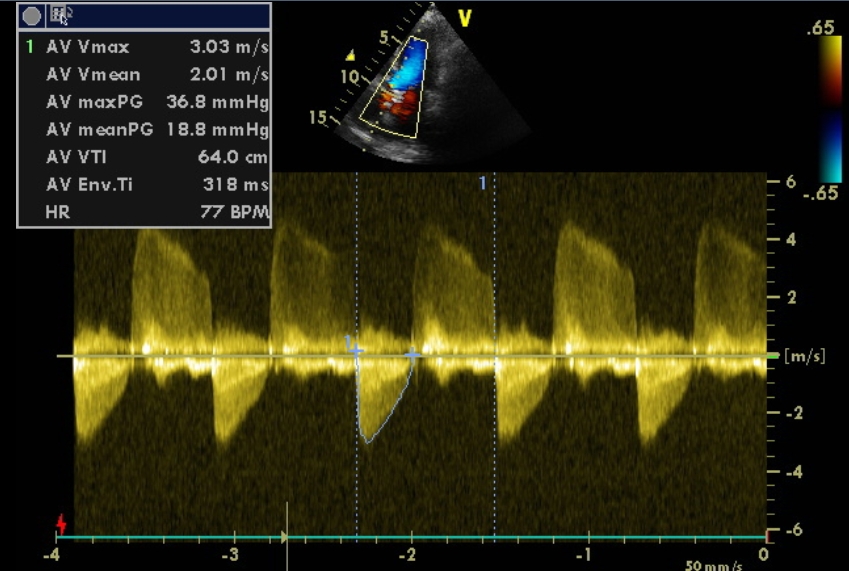Click the -3 label on the time axis
This screenshot has height=571, width=849.
pyautogui.click(x=230, y=555)
